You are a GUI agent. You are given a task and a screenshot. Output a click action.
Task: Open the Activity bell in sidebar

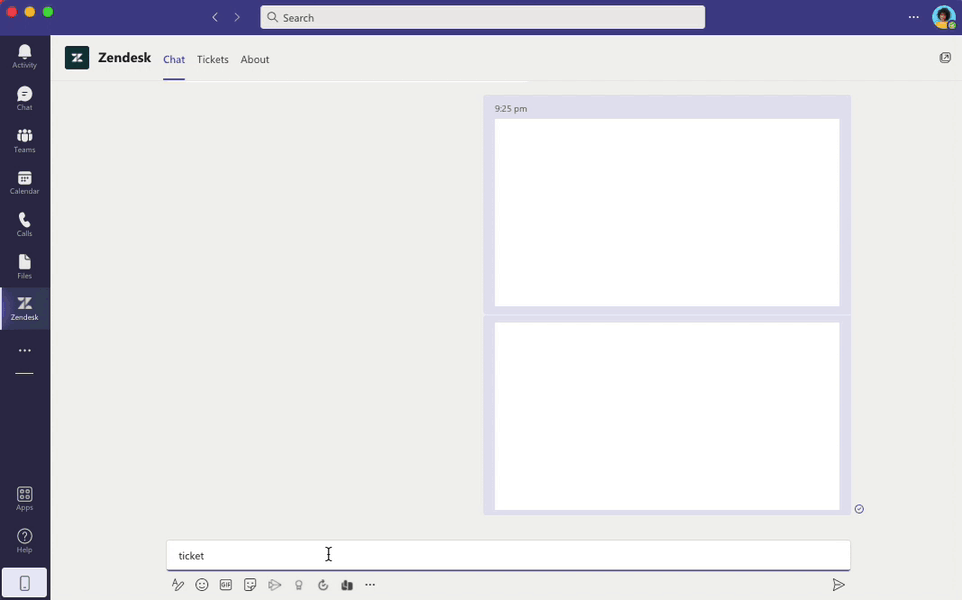click(25, 56)
